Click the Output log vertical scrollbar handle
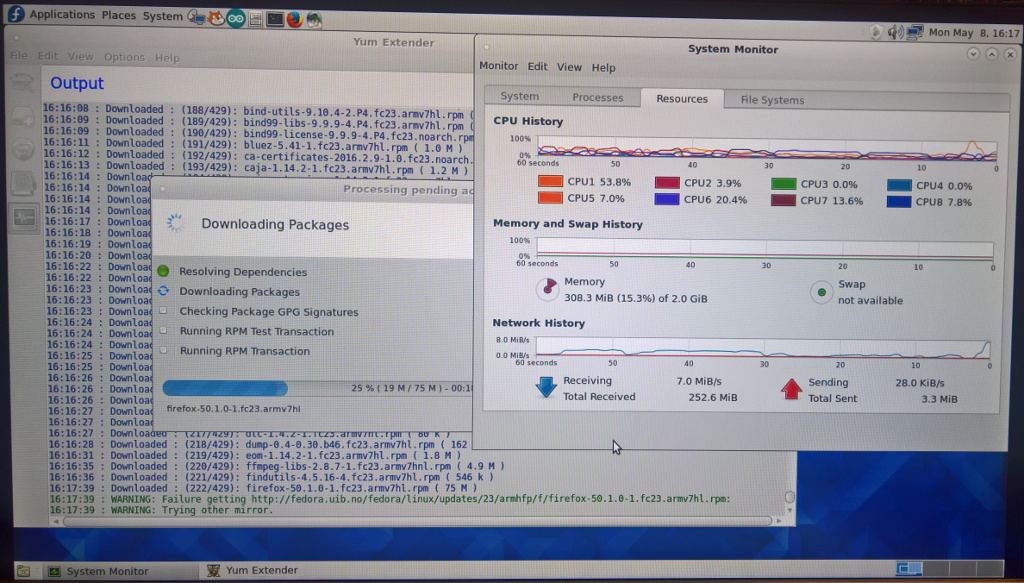Image resolution: width=1024 pixels, height=583 pixels. click(790, 497)
